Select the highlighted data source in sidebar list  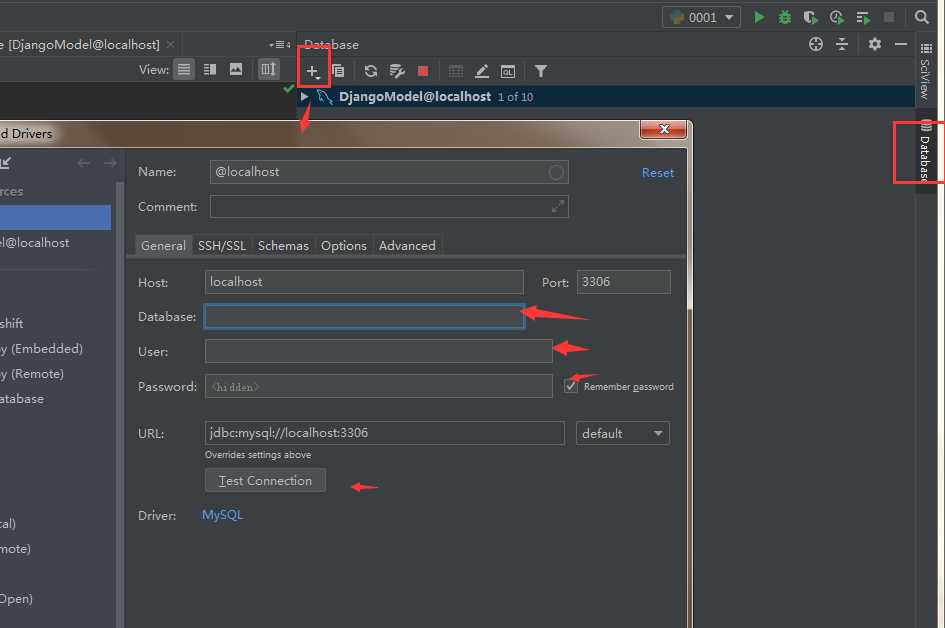55,217
